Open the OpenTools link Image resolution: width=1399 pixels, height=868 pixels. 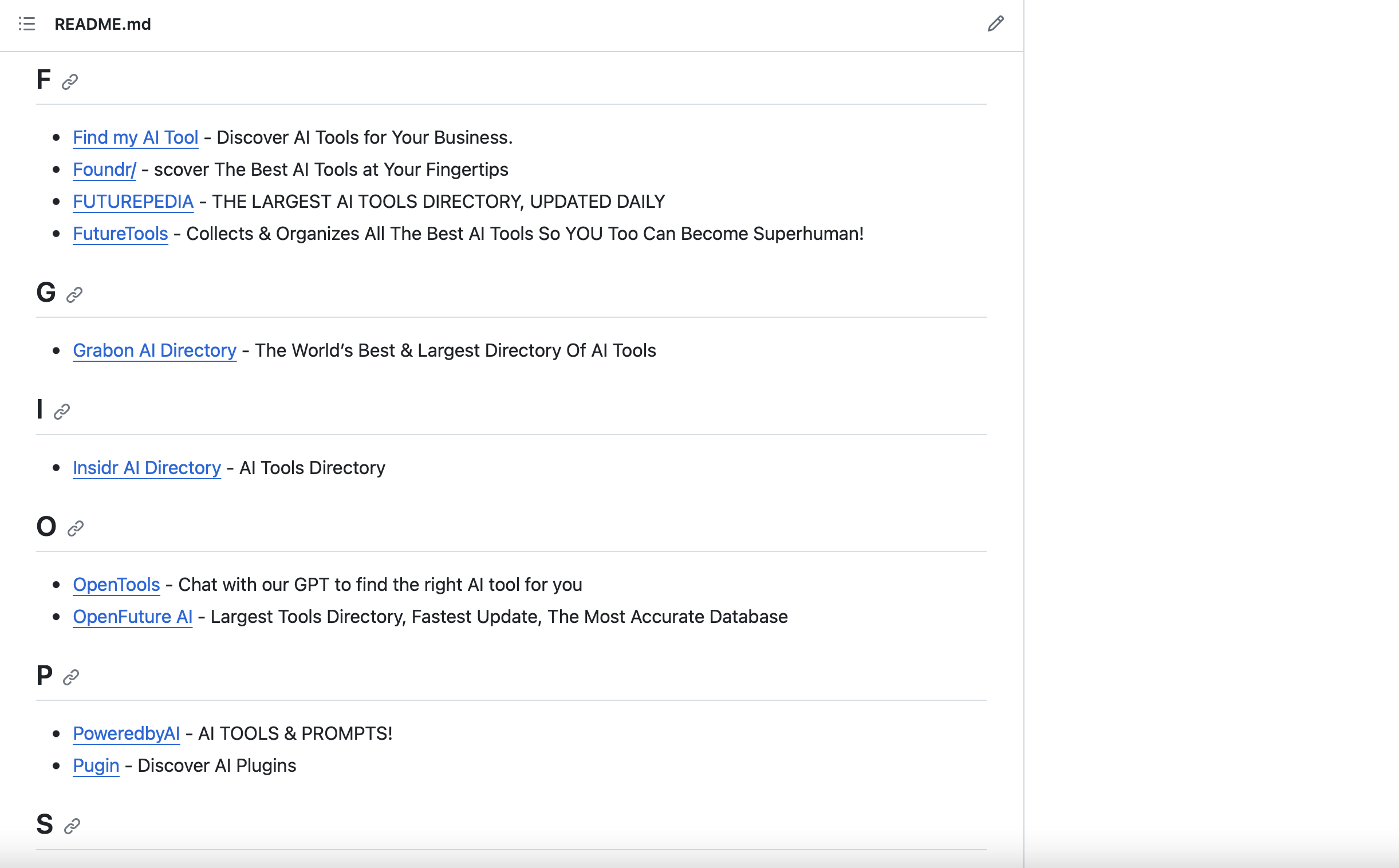click(x=116, y=585)
